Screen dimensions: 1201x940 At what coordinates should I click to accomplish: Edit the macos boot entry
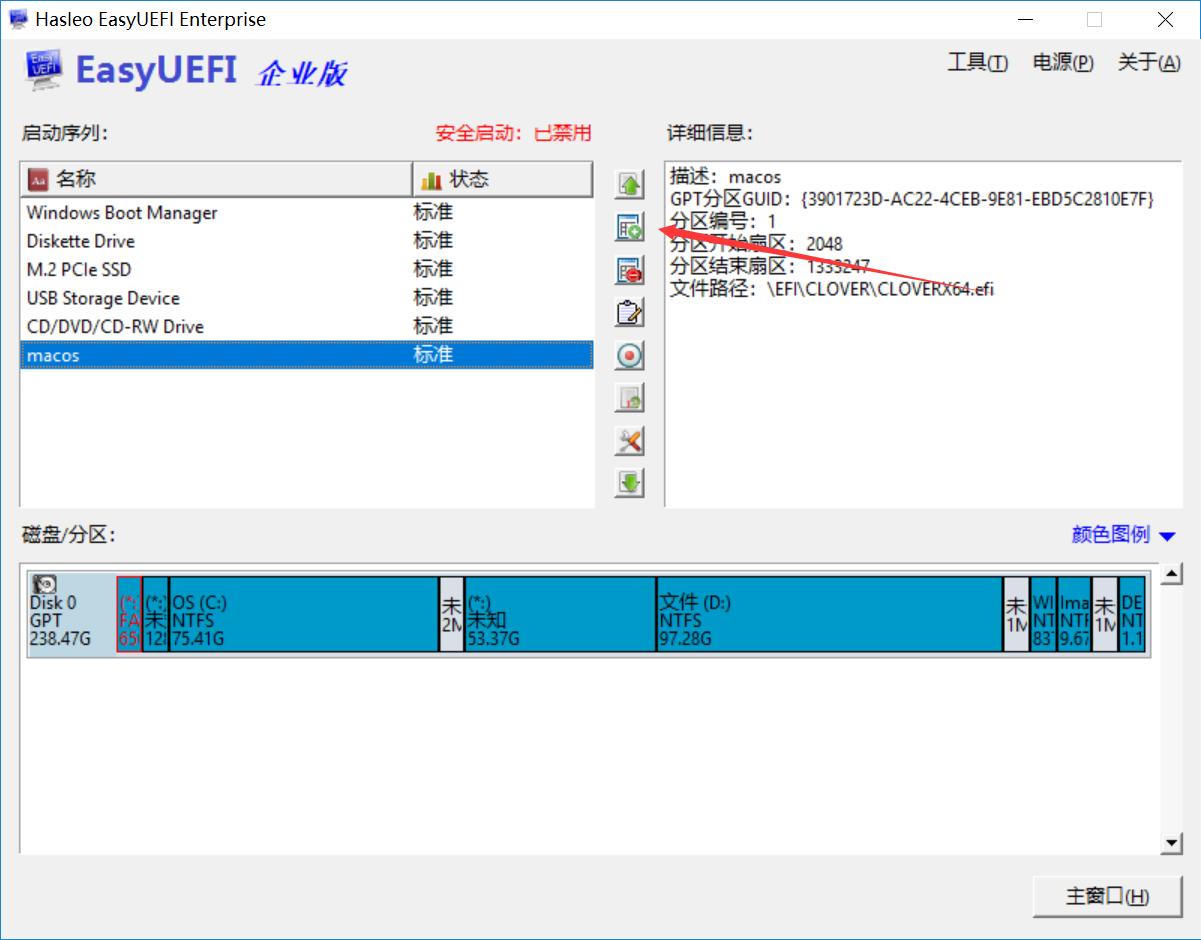629,311
